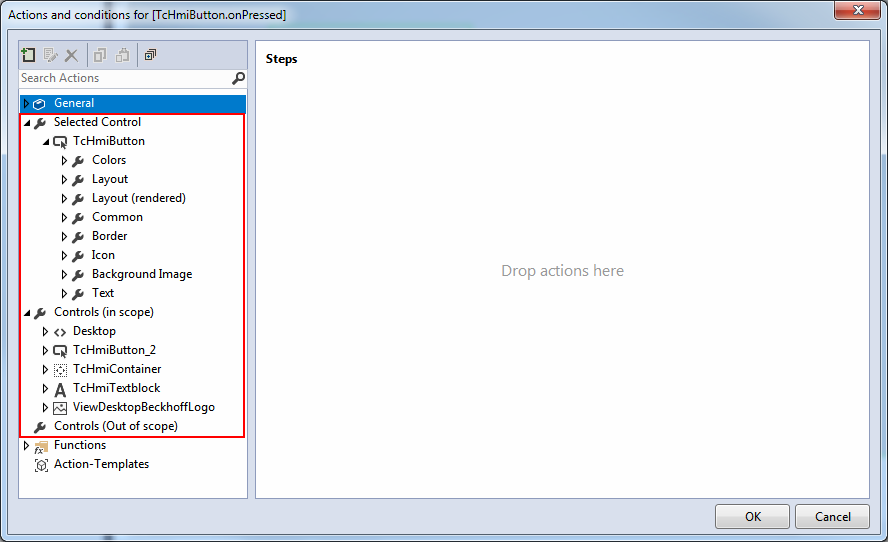Click Controls (Out of scope) wrench icon
The image size is (888, 542).
(x=40, y=426)
